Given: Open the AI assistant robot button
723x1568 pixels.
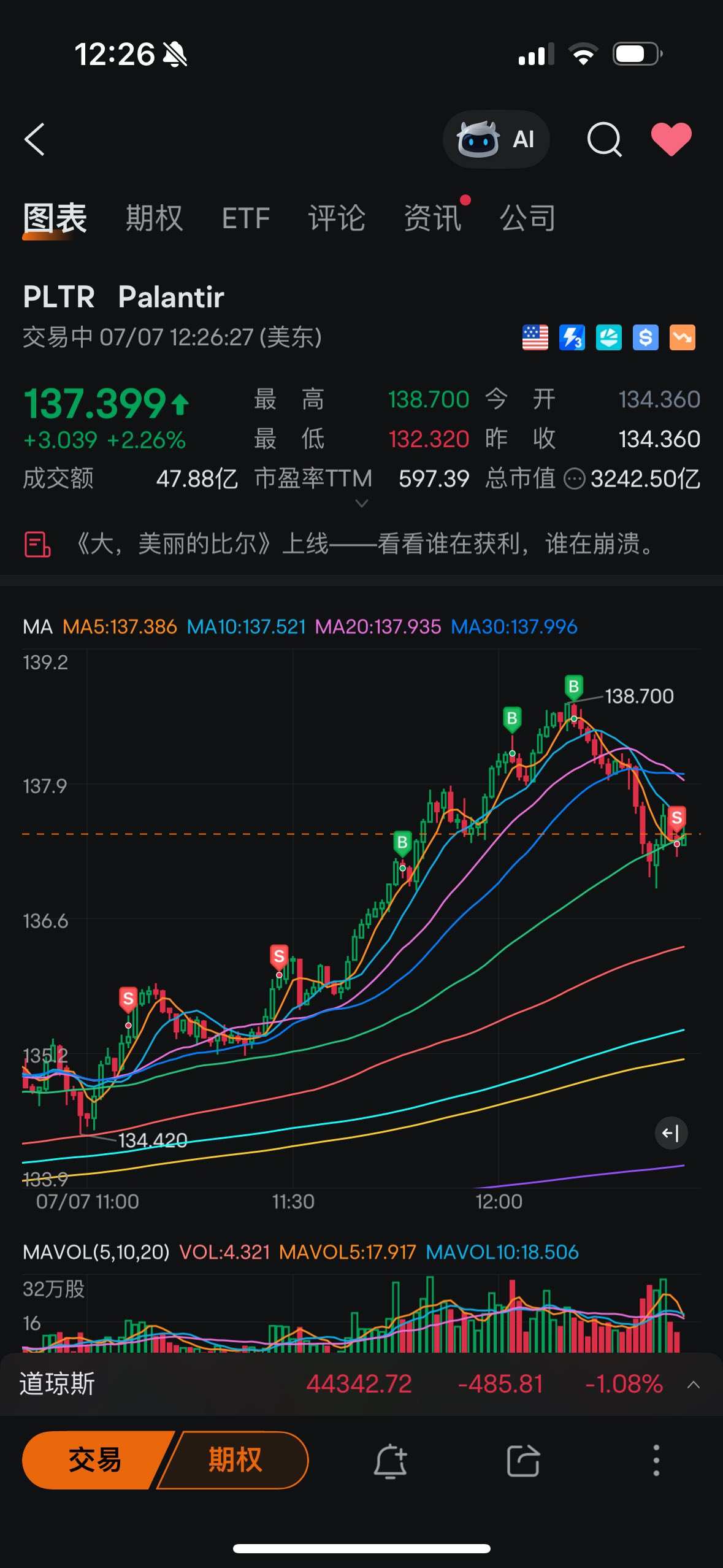Looking at the screenshot, I should 496,139.
